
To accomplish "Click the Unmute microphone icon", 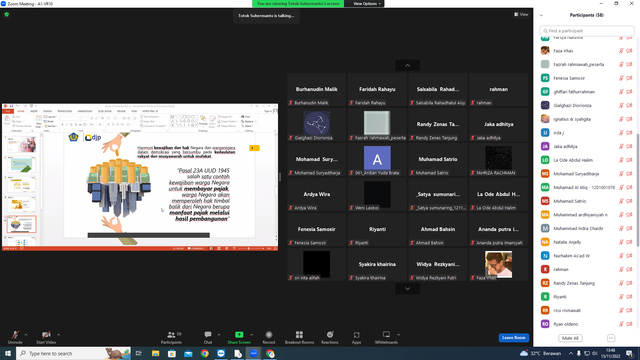I will [15, 335].
